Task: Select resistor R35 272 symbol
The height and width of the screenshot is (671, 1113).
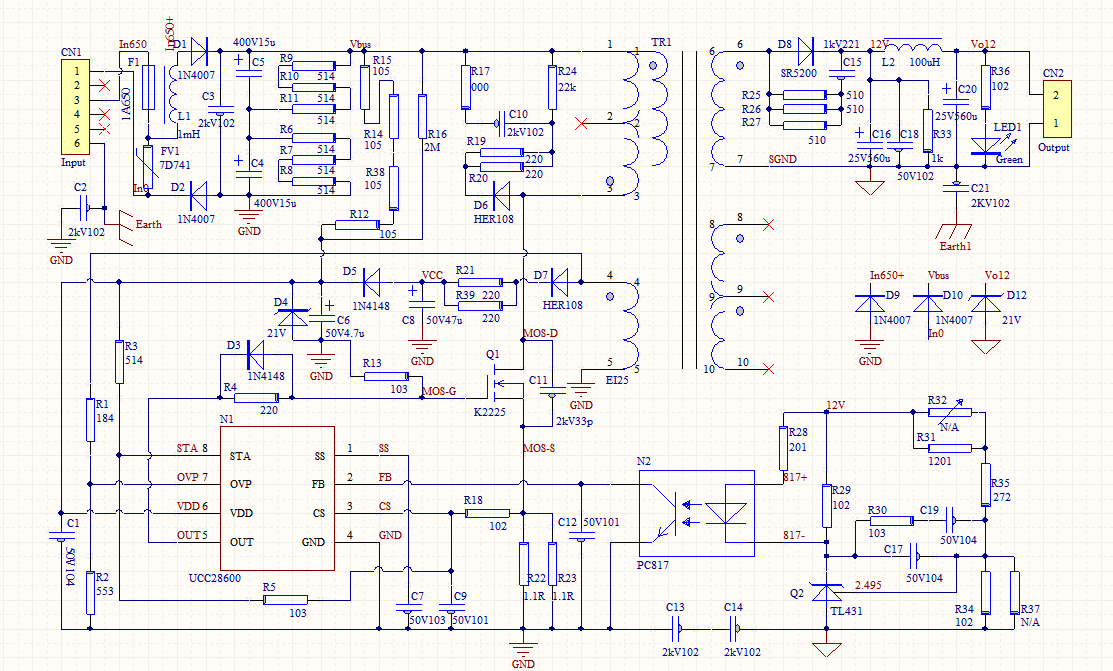Action: 985,484
